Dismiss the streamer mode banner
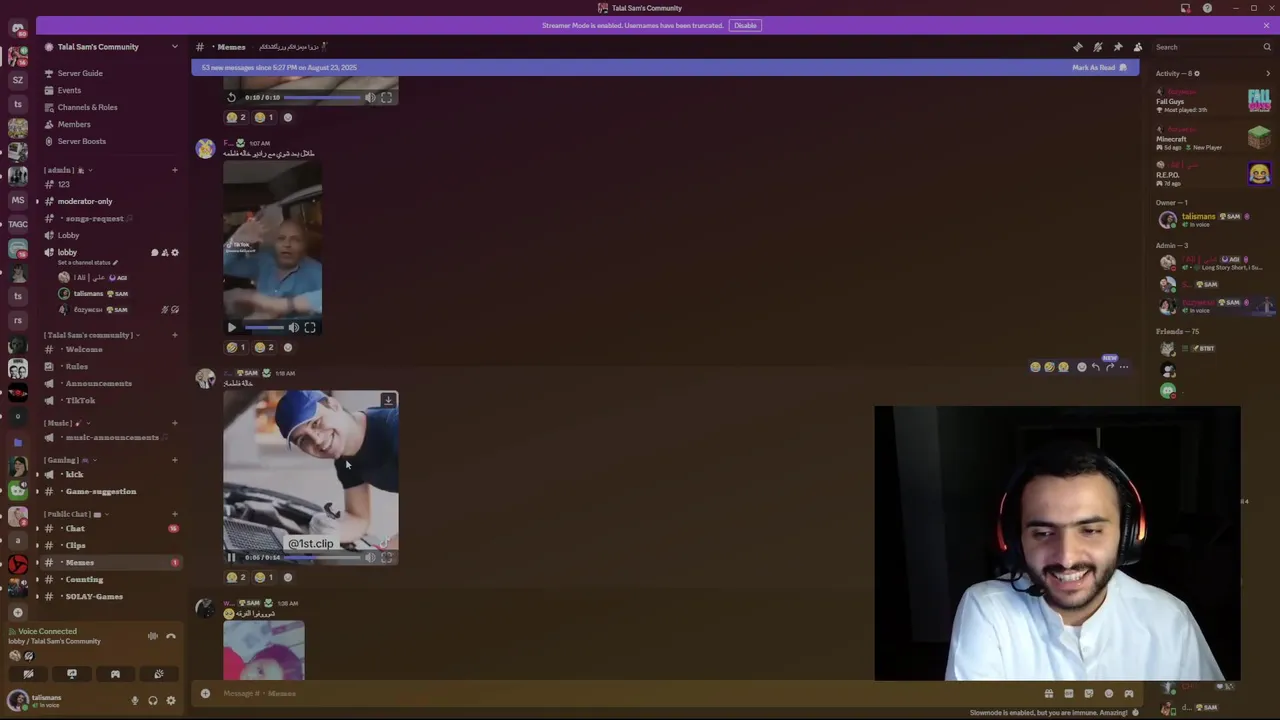Viewport: 1280px width, 720px height. [1266, 25]
